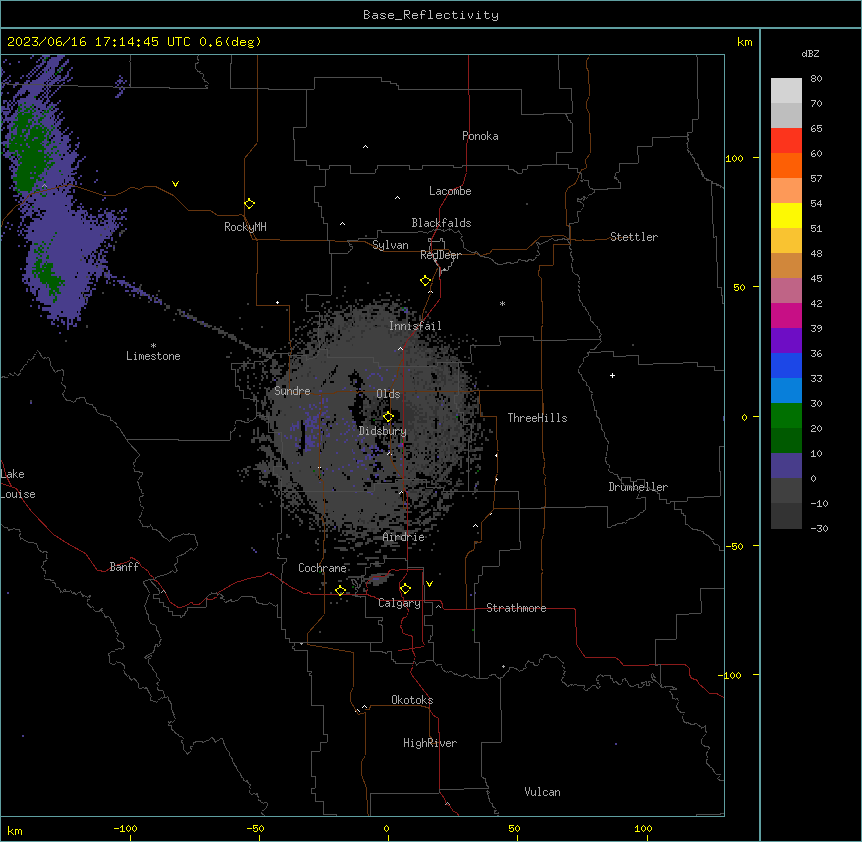The height and width of the screenshot is (842, 862).
Task: Click the Calgary city label
Action: click(399, 603)
